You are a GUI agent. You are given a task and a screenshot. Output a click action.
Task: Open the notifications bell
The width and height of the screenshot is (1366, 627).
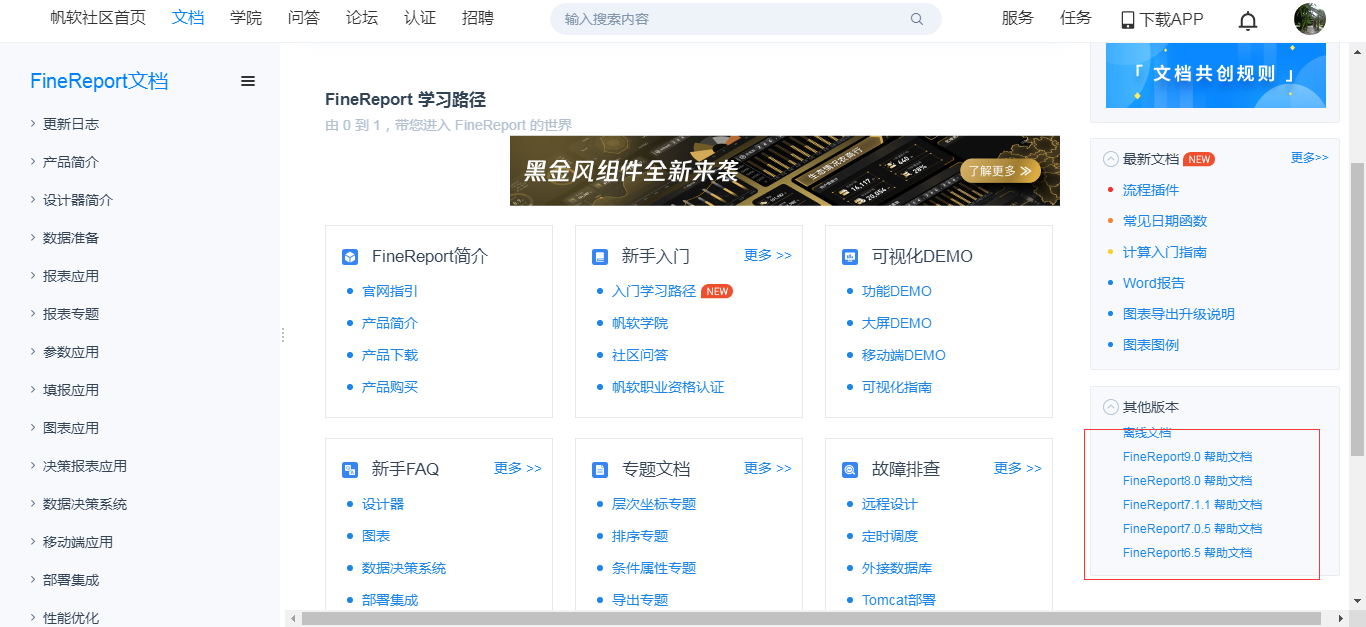[x=1248, y=20]
